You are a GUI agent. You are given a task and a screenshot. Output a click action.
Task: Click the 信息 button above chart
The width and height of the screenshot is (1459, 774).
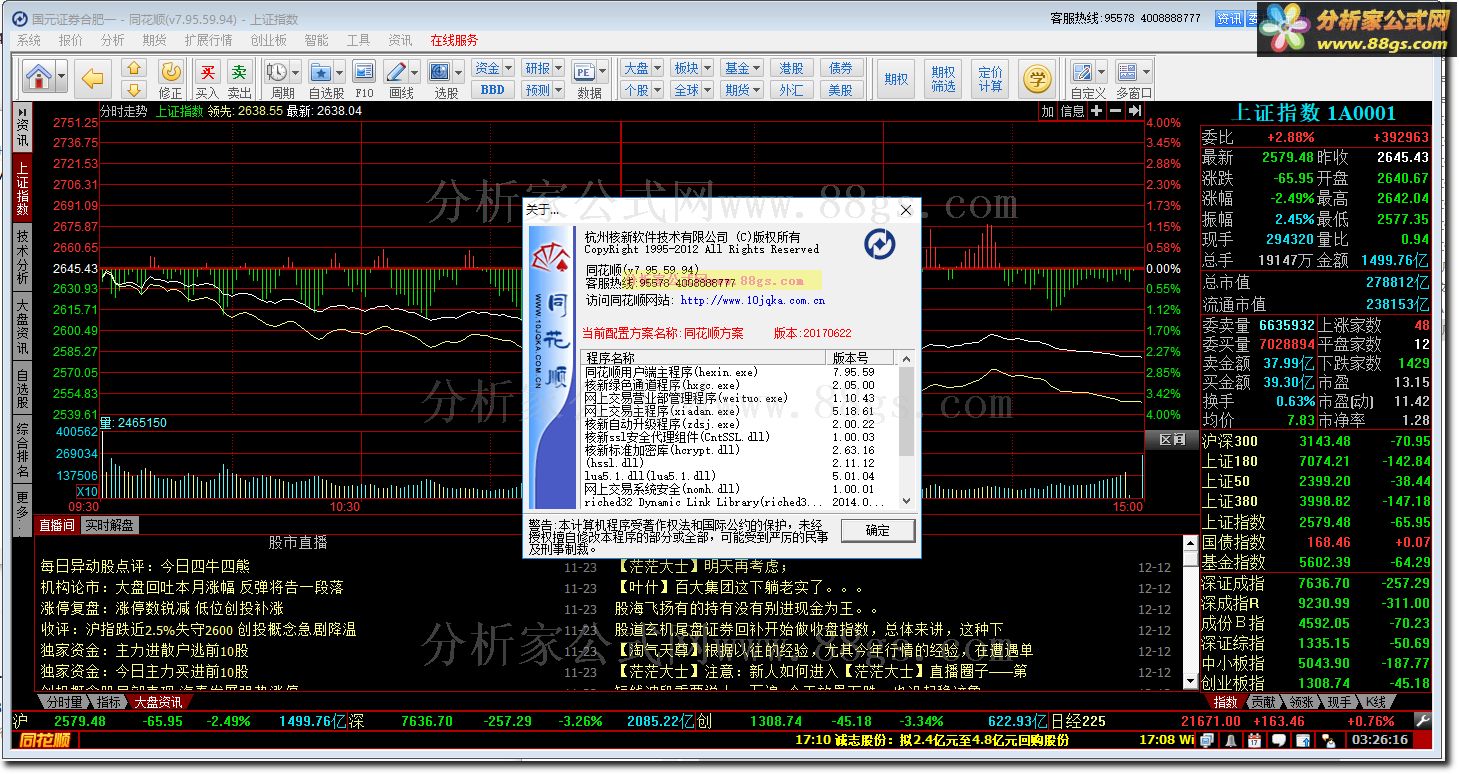pyautogui.click(x=1072, y=111)
